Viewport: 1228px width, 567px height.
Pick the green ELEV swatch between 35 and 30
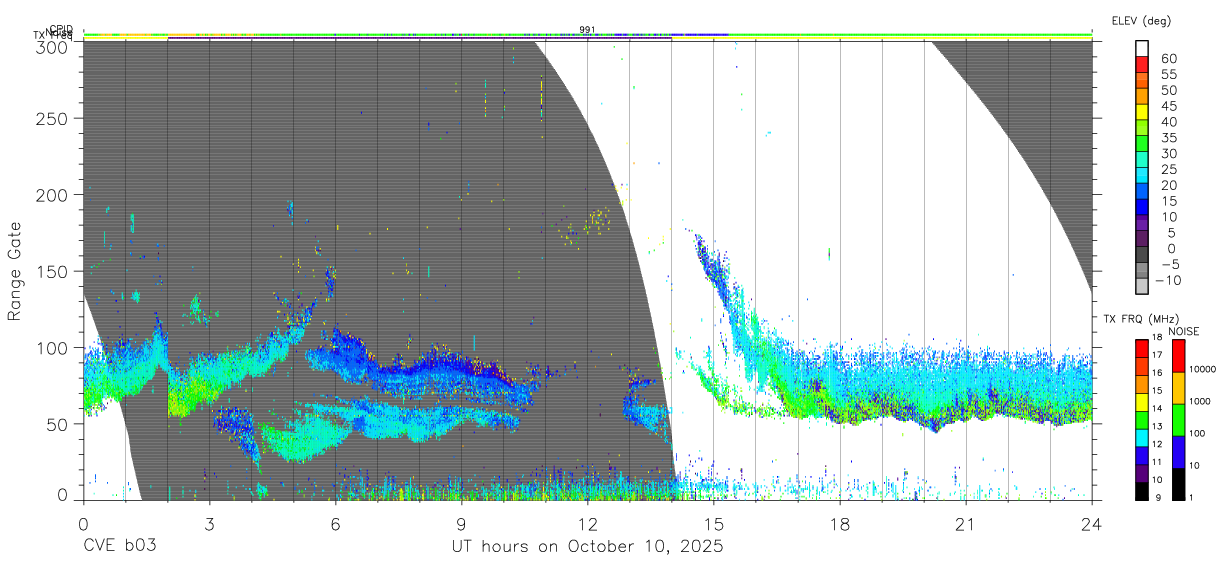pos(1142,144)
